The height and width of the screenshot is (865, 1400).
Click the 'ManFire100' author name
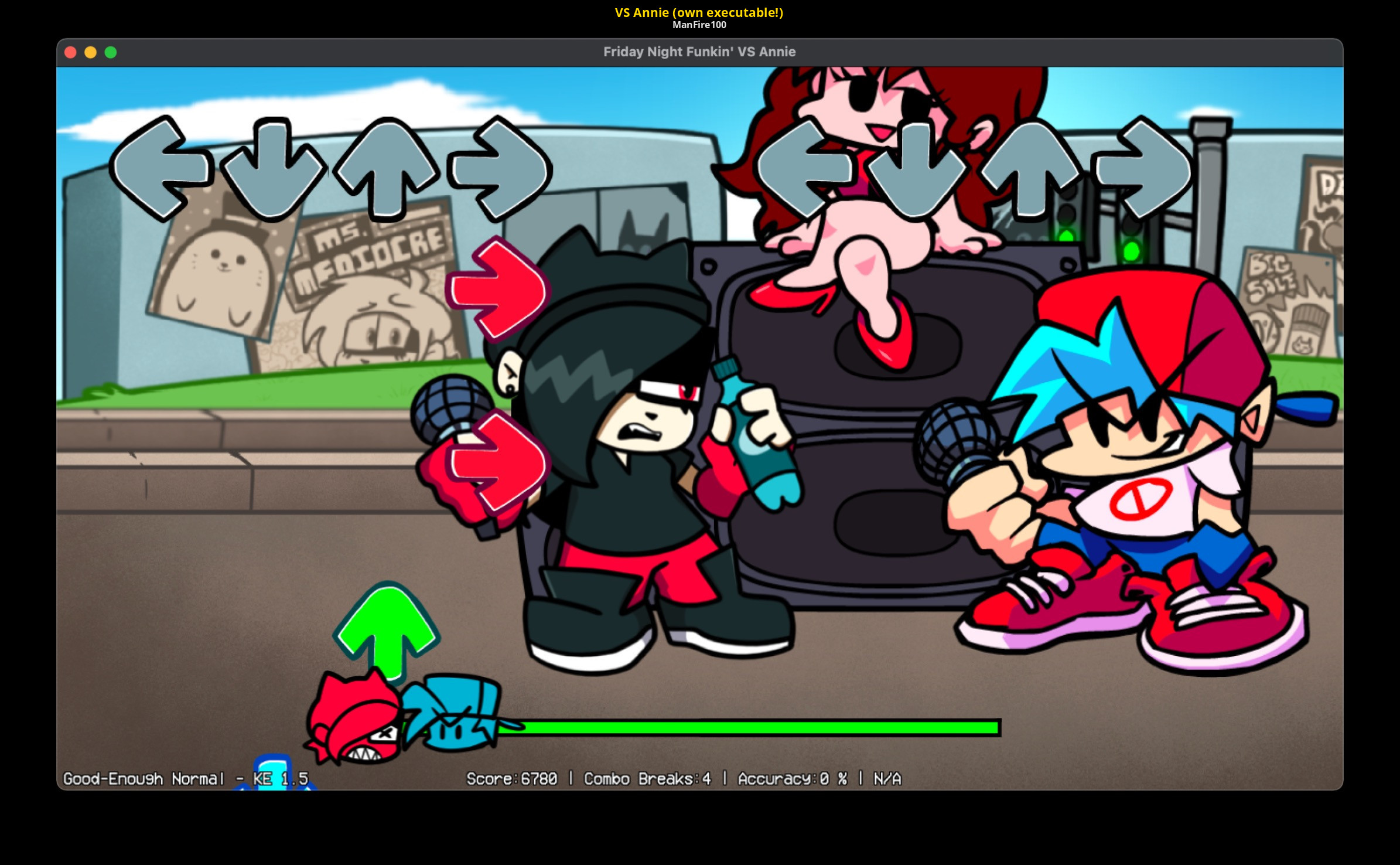(699, 25)
